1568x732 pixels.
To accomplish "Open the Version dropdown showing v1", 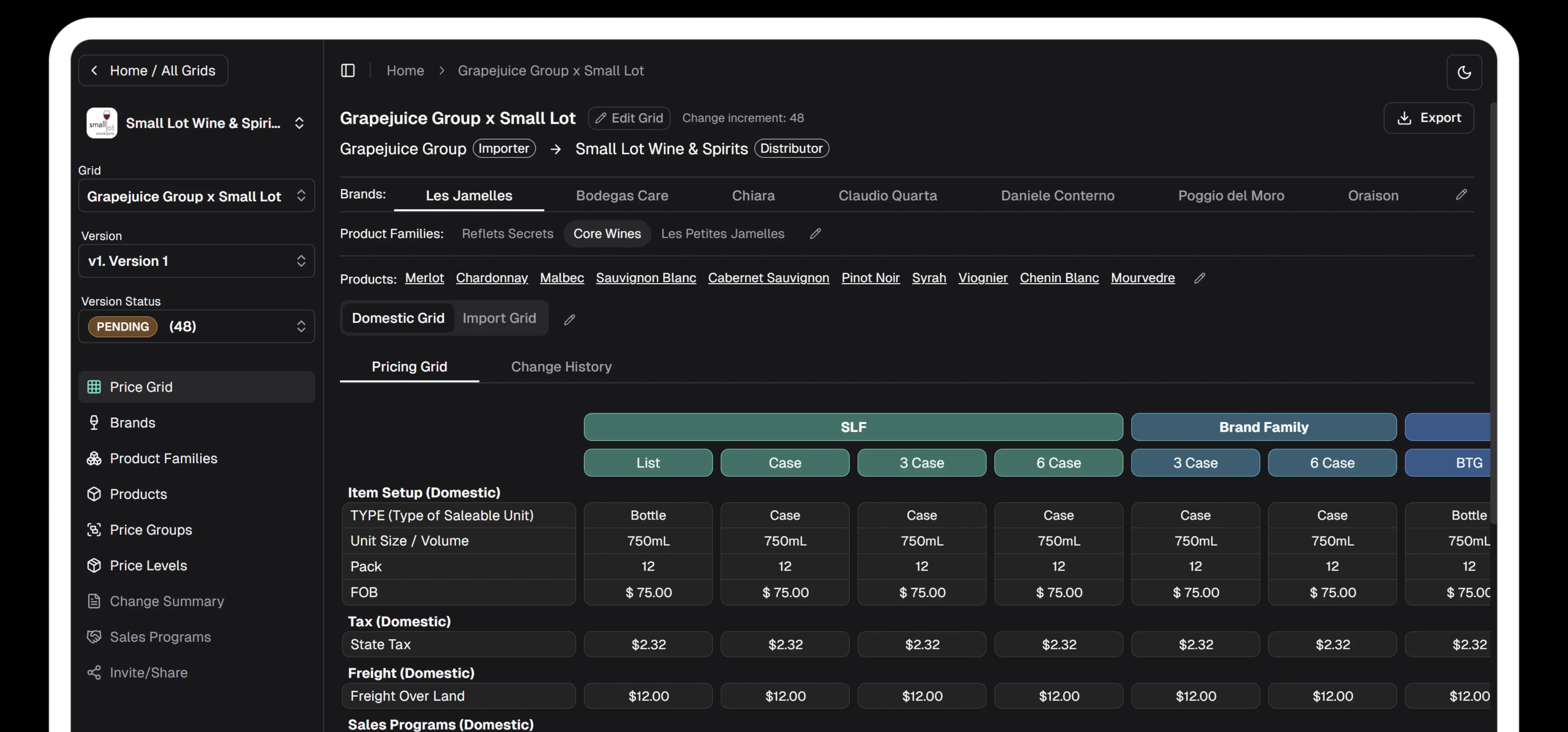I will coord(196,261).
